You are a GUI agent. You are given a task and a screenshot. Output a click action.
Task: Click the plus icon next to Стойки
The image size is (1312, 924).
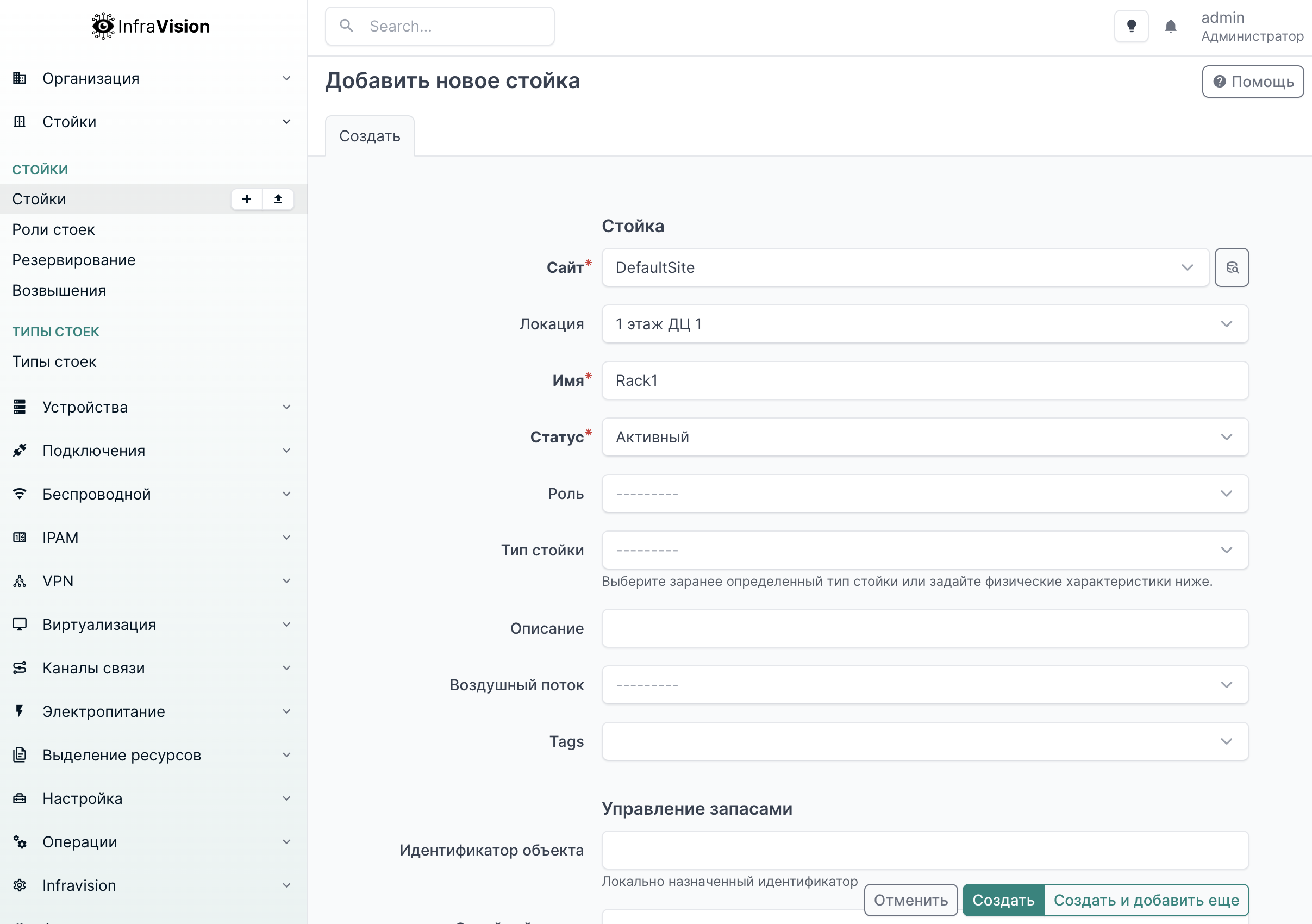246,199
